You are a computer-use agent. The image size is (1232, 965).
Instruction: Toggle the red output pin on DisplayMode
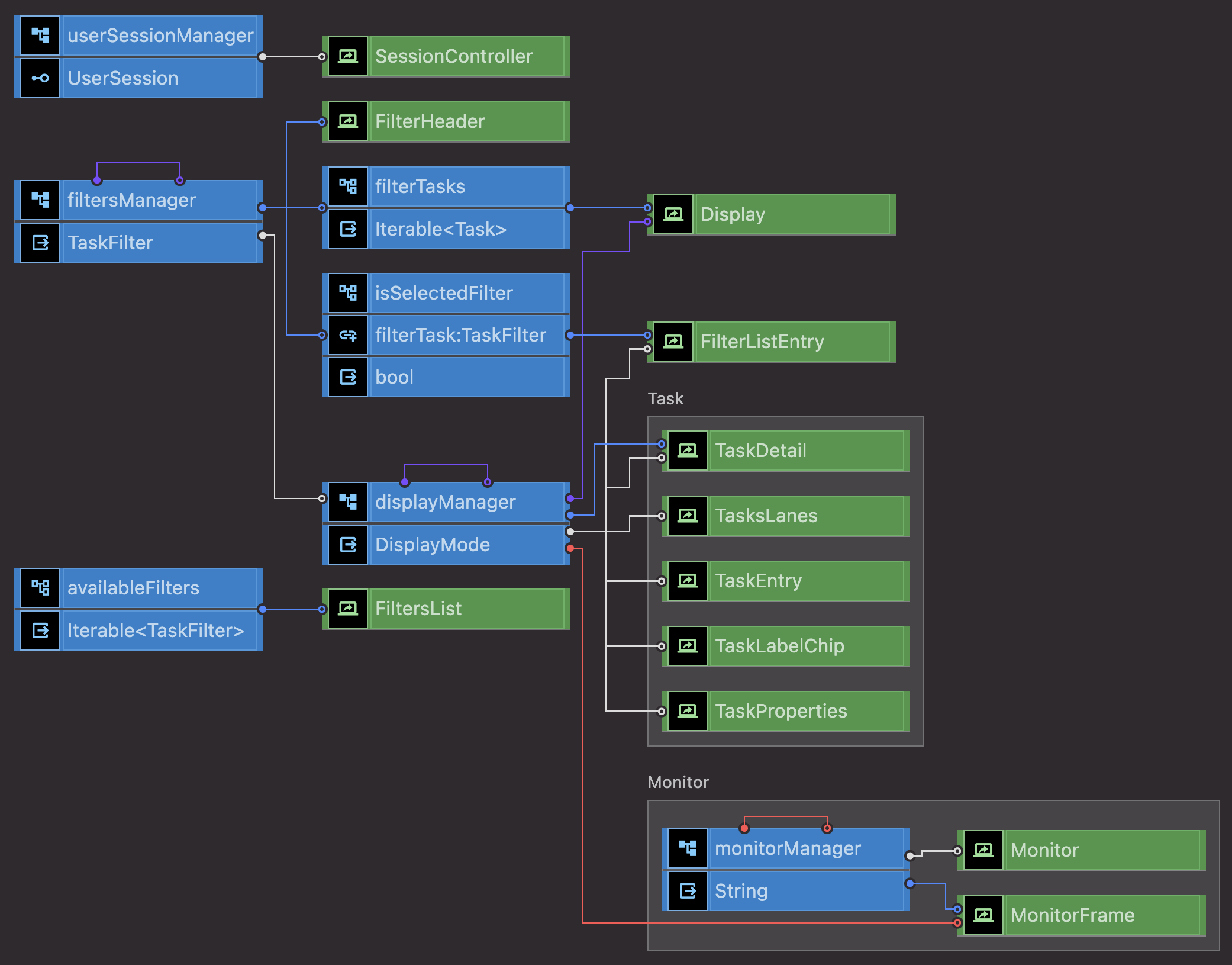pos(569,549)
